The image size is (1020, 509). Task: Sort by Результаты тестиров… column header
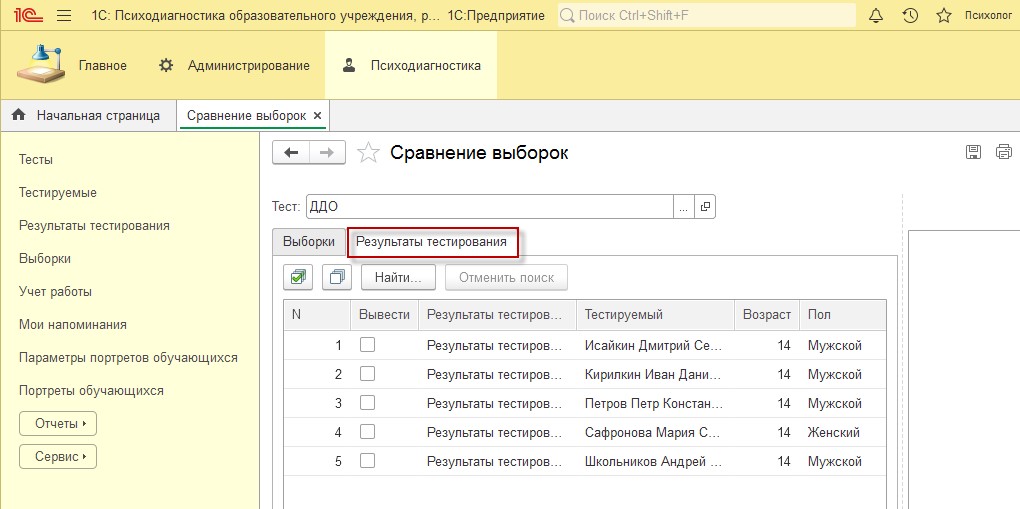click(x=498, y=315)
